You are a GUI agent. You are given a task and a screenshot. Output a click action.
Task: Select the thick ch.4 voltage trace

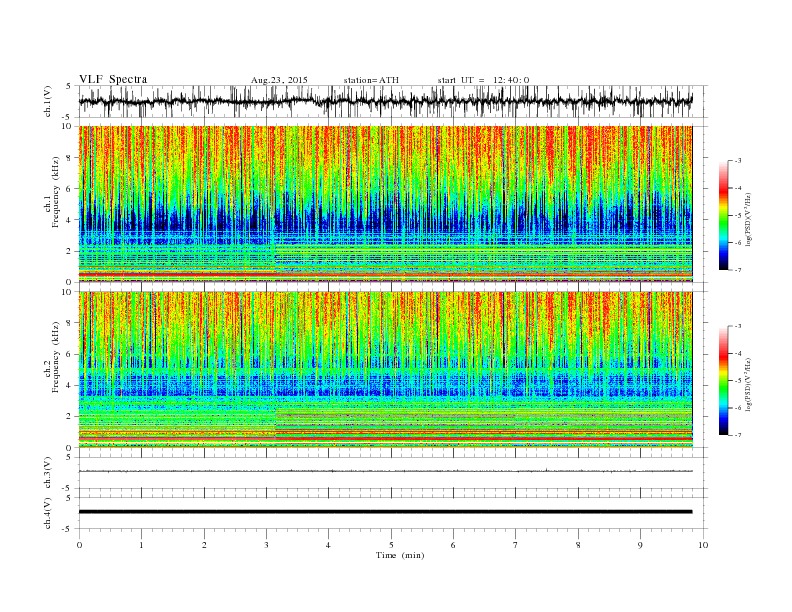point(385,512)
